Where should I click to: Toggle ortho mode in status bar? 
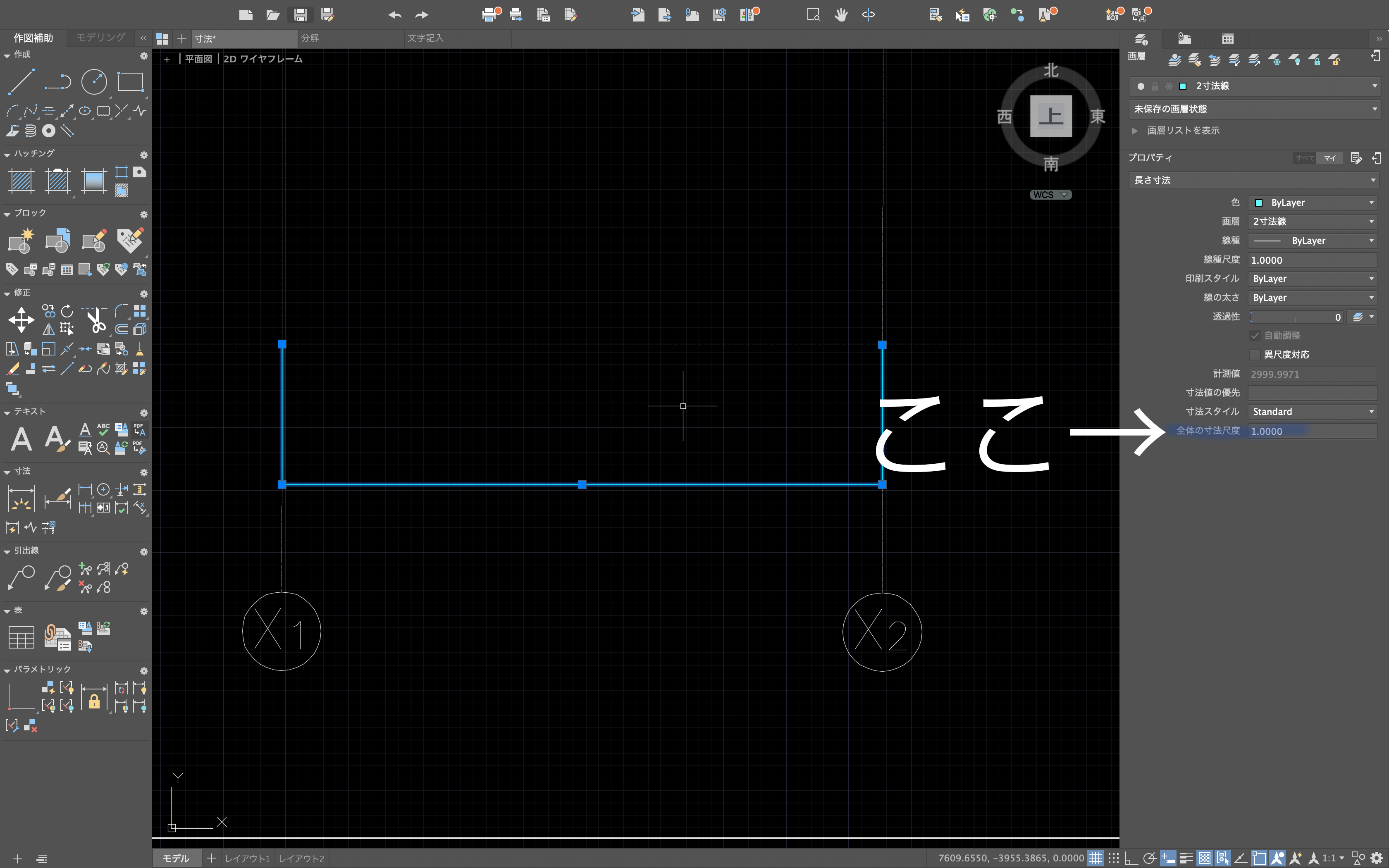(1131, 858)
